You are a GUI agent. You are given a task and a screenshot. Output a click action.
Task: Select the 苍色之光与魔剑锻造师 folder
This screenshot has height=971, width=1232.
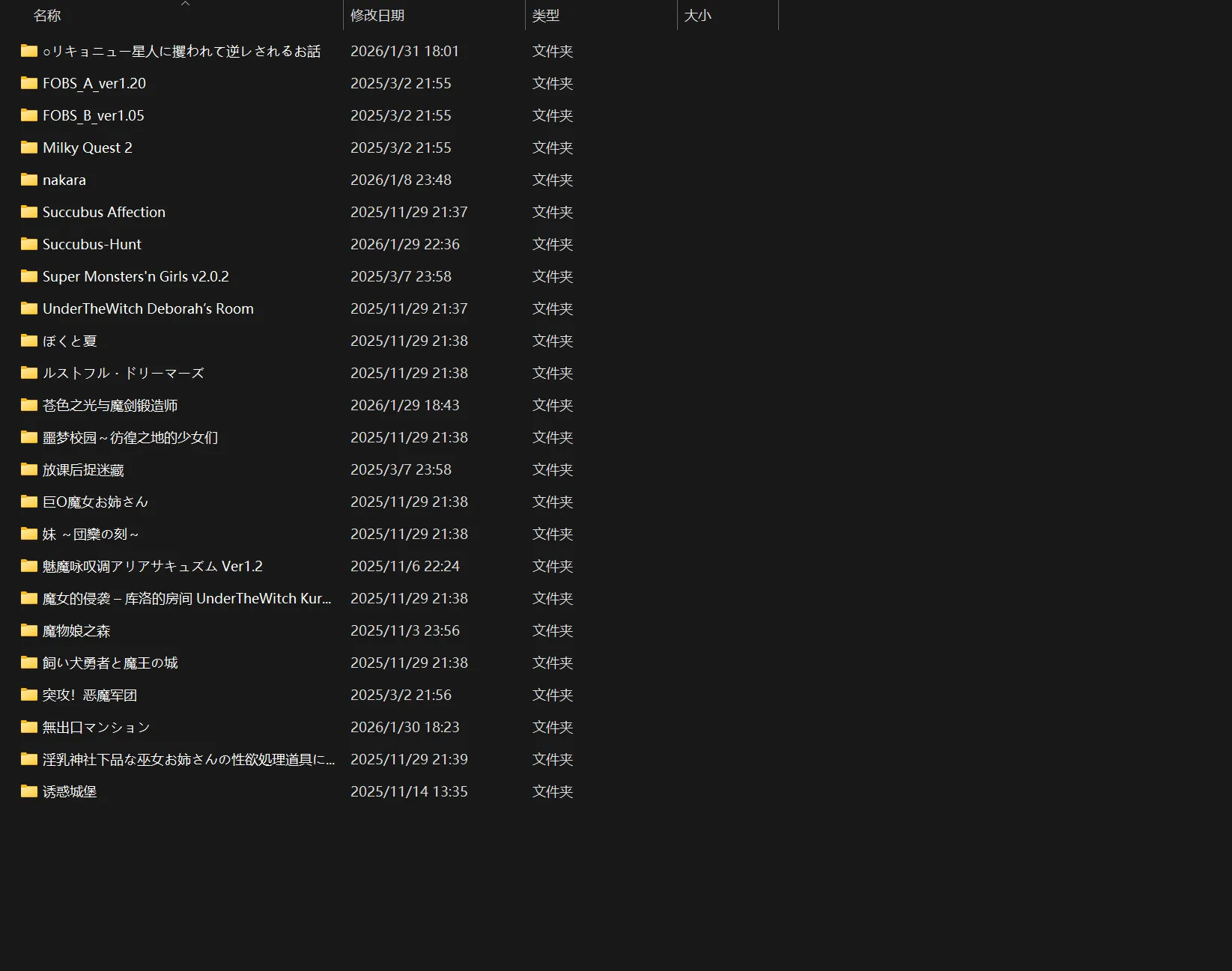(110, 405)
